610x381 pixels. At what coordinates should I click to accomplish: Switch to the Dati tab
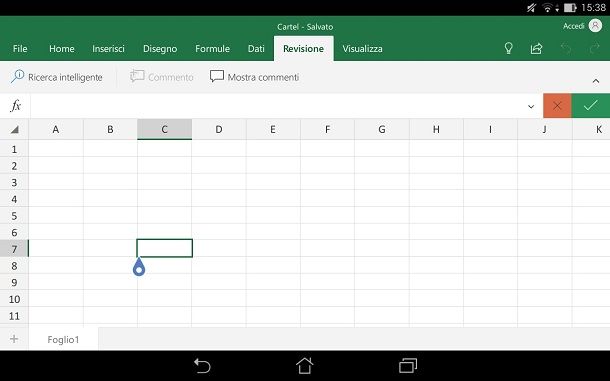pyautogui.click(x=256, y=49)
